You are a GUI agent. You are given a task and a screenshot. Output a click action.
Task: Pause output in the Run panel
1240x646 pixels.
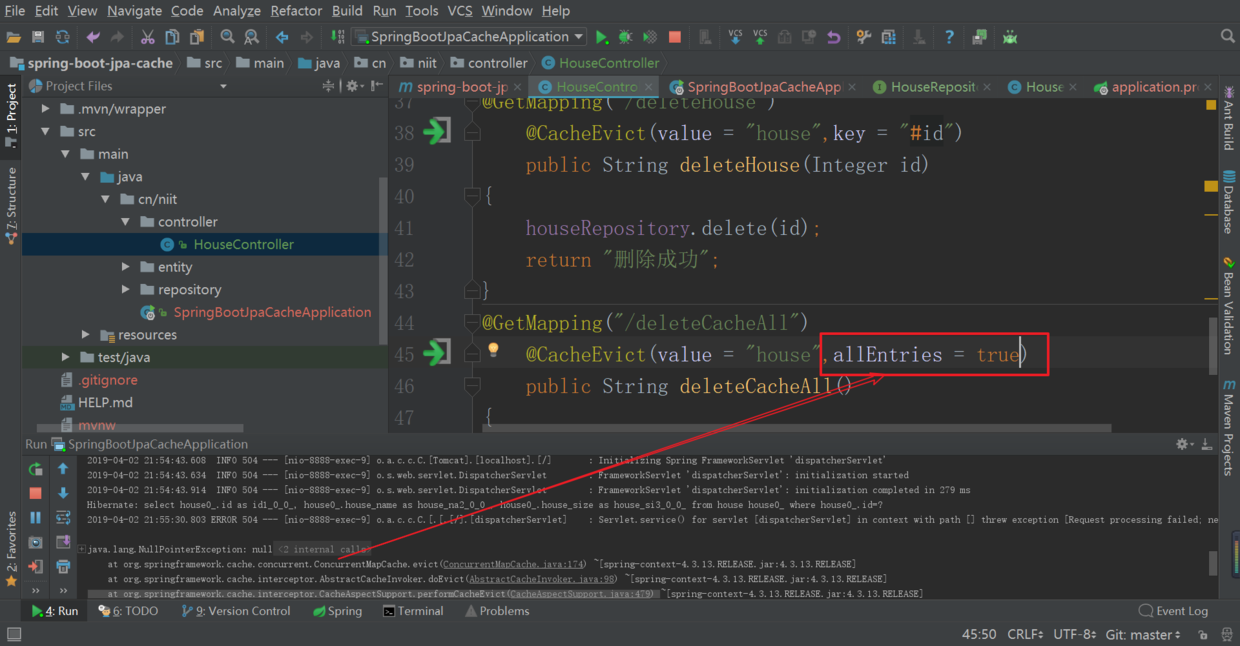coord(36,517)
